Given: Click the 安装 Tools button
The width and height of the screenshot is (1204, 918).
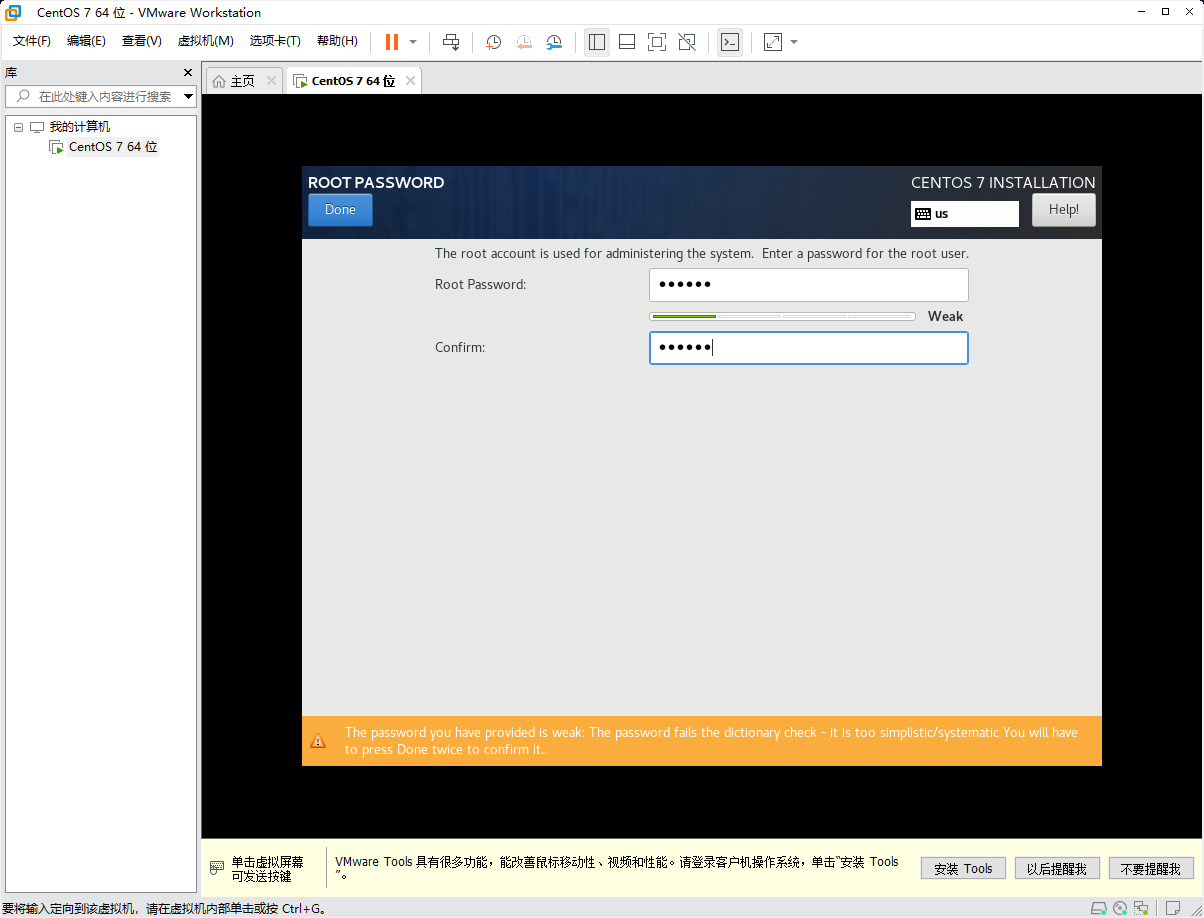Looking at the screenshot, I should pos(963,868).
